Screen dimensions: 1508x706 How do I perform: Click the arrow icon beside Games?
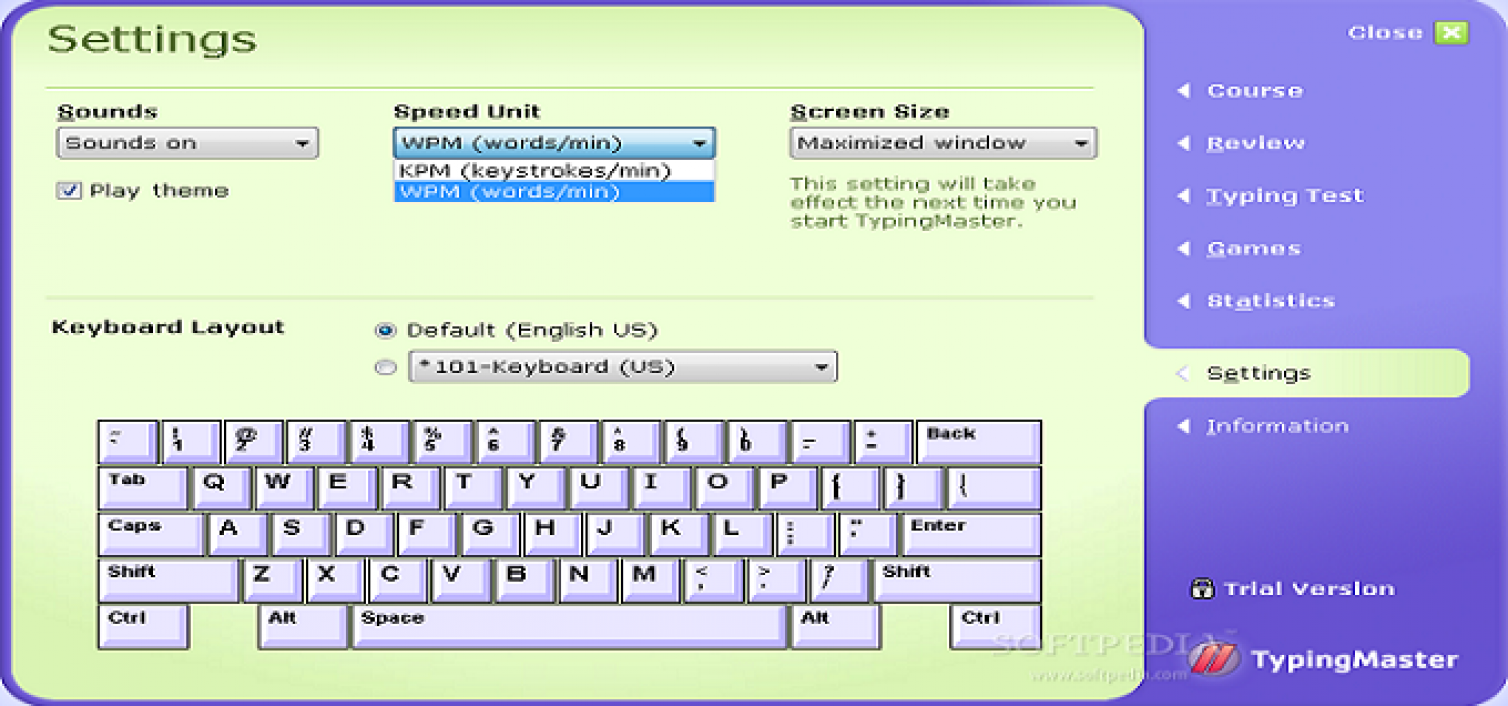pyautogui.click(x=1184, y=248)
